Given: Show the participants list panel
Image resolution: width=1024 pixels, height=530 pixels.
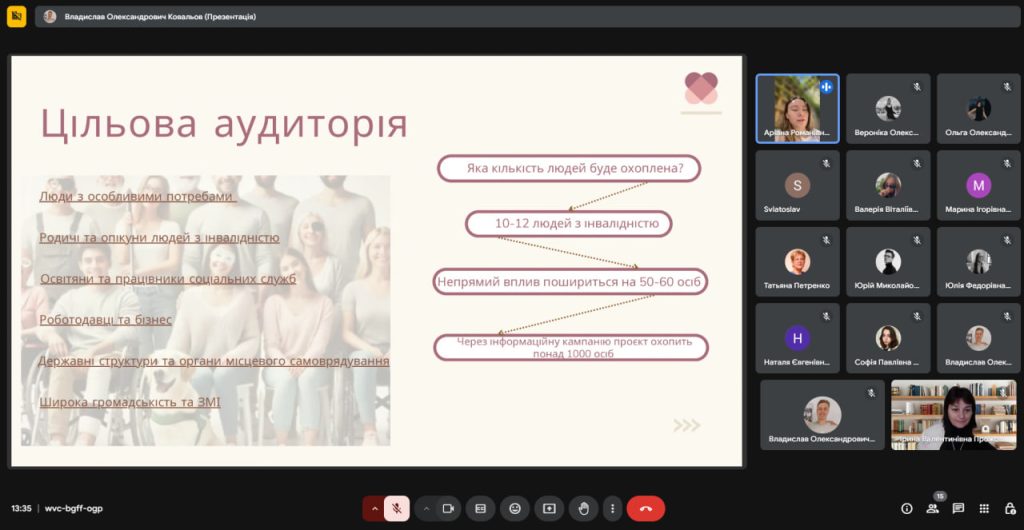Looking at the screenshot, I should 932,508.
